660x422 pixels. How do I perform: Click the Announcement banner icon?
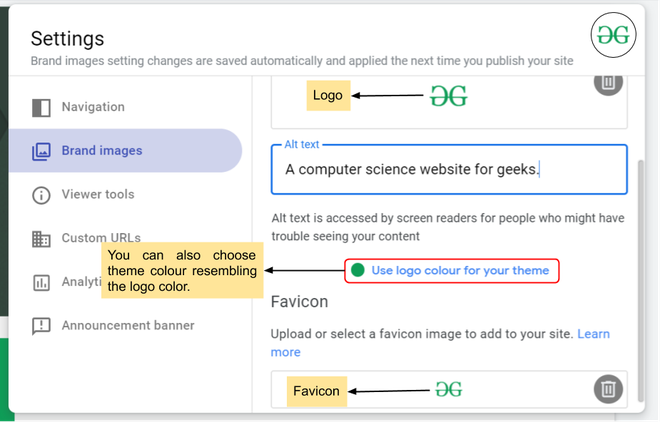41,326
